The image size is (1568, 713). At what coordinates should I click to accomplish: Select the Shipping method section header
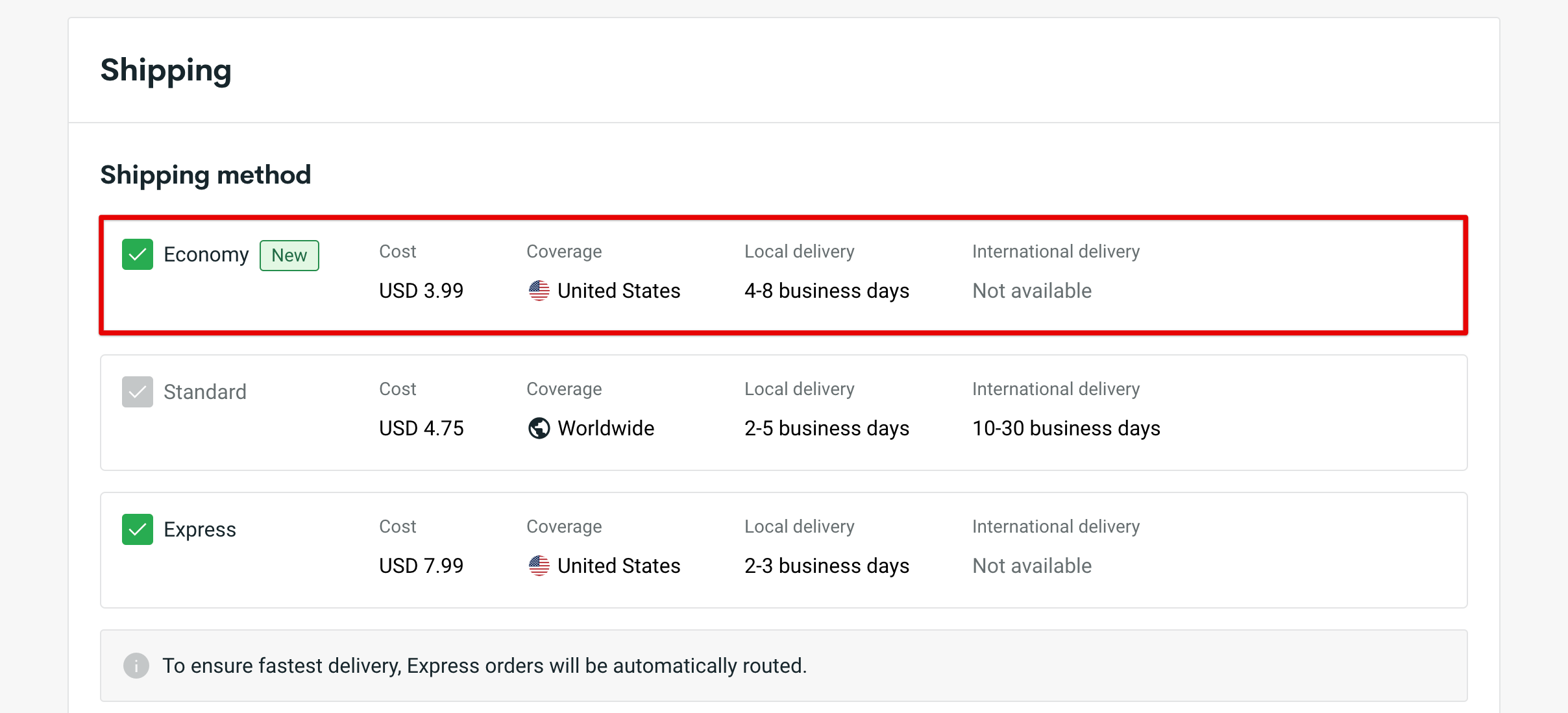[x=205, y=174]
